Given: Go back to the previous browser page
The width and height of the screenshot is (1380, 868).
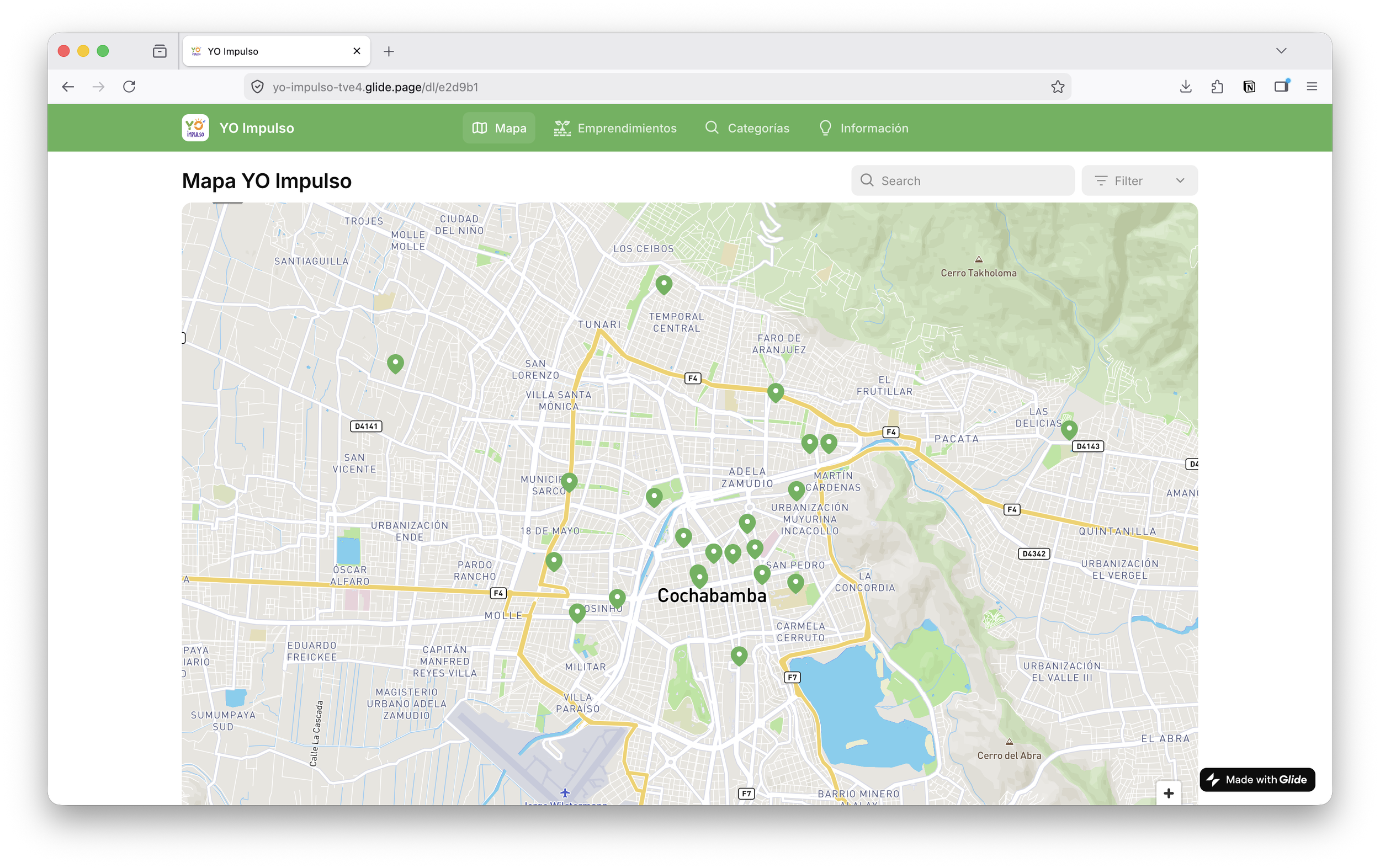Looking at the screenshot, I should point(68,87).
